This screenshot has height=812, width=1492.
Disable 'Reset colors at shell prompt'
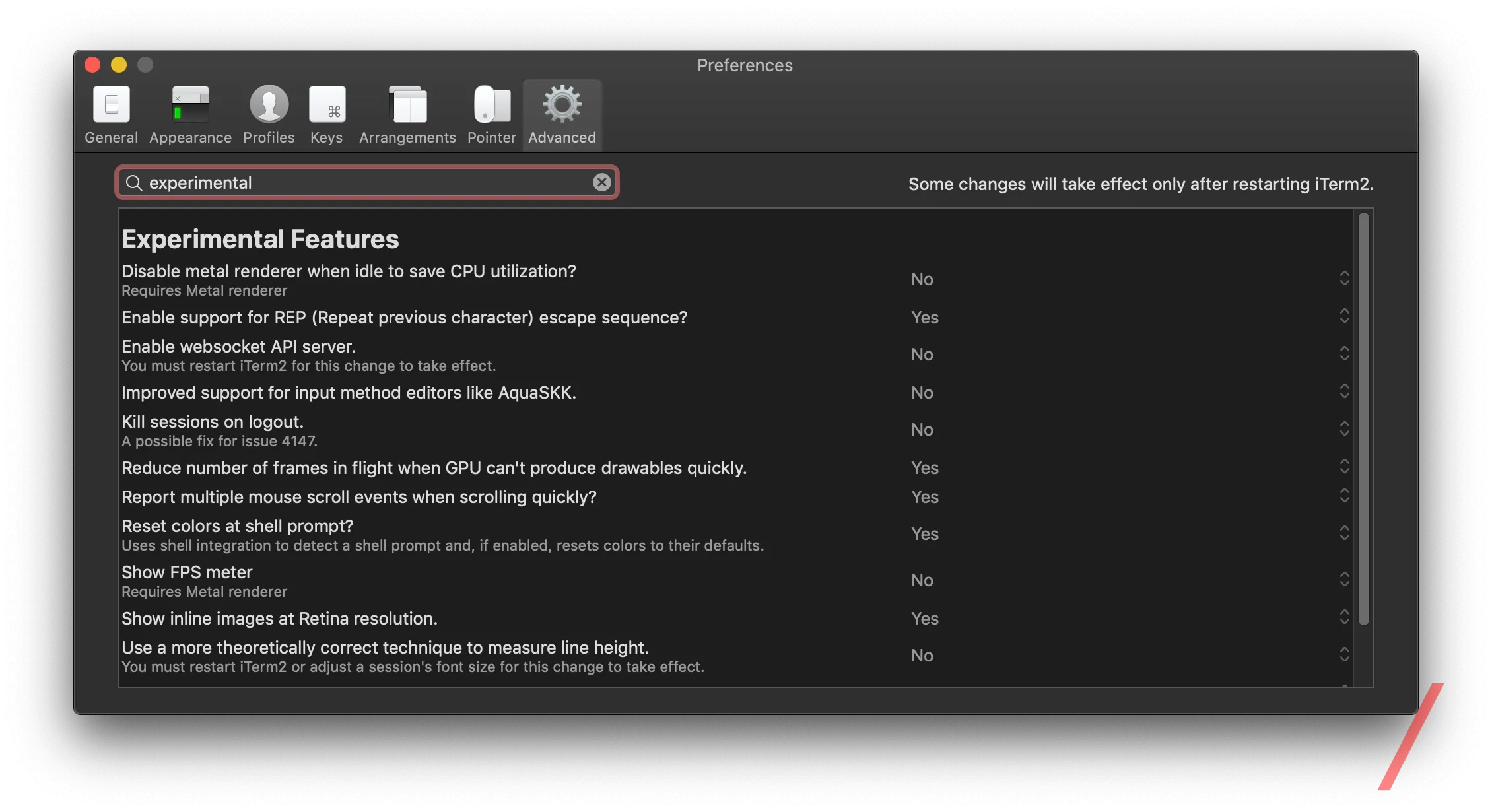click(1345, 533)
